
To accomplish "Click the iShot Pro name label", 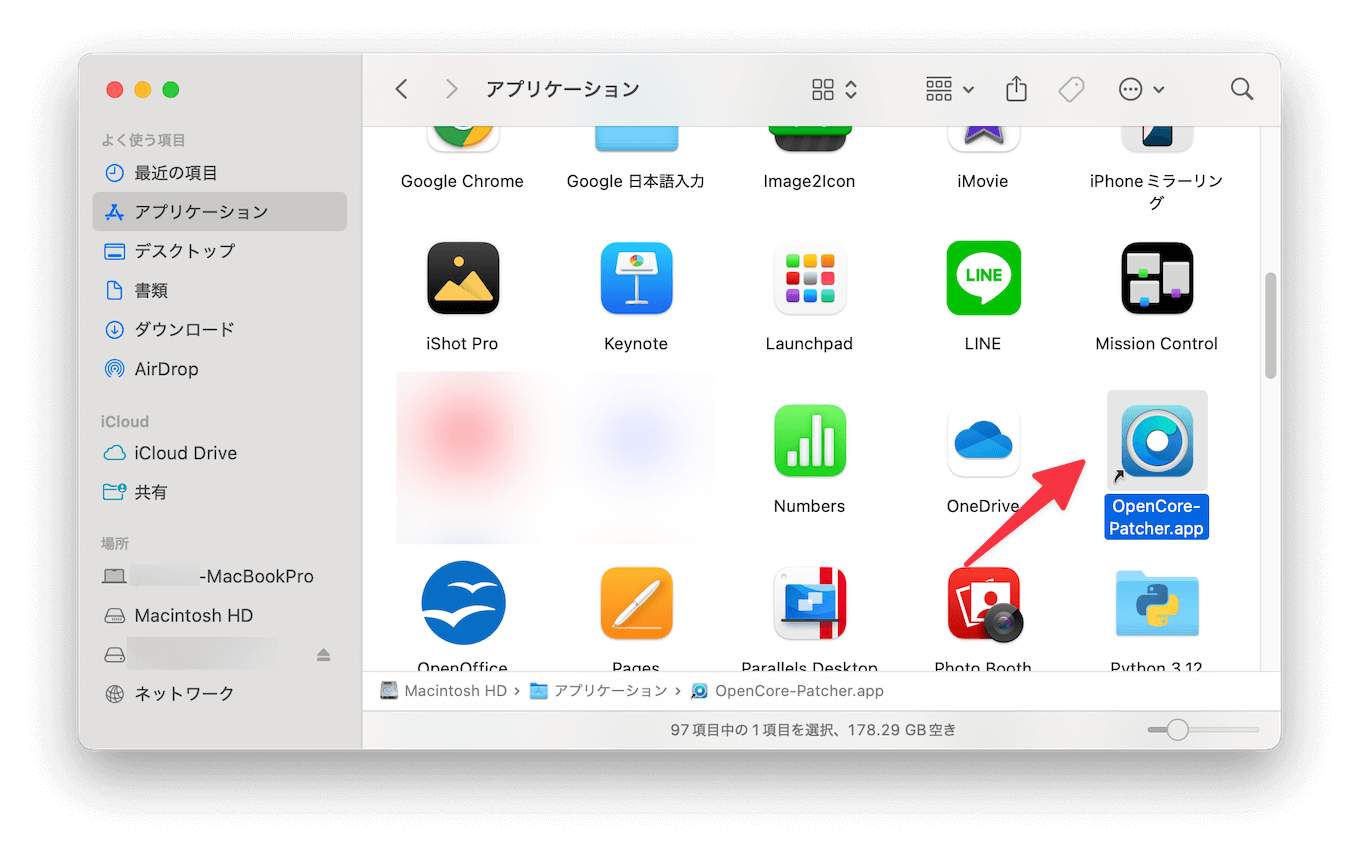I will pos(462,344).
